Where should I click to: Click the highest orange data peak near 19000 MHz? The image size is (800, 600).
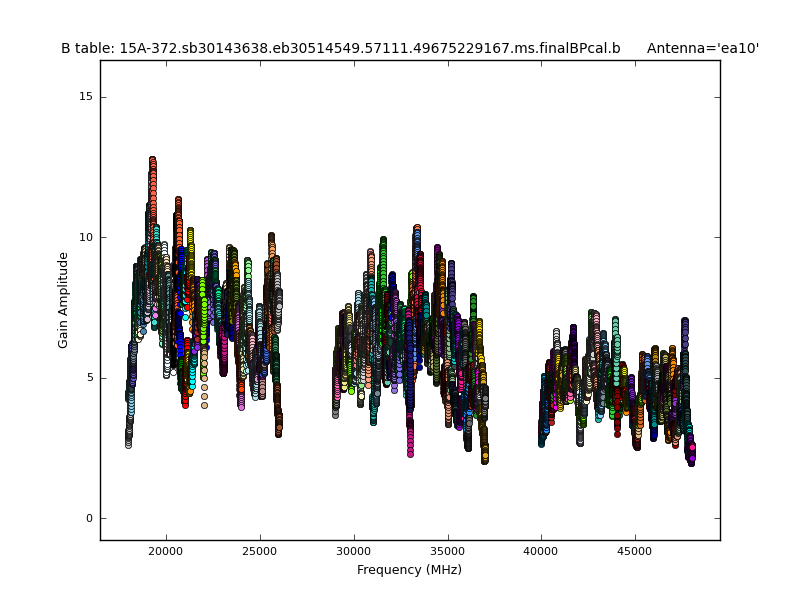[152, 162]
